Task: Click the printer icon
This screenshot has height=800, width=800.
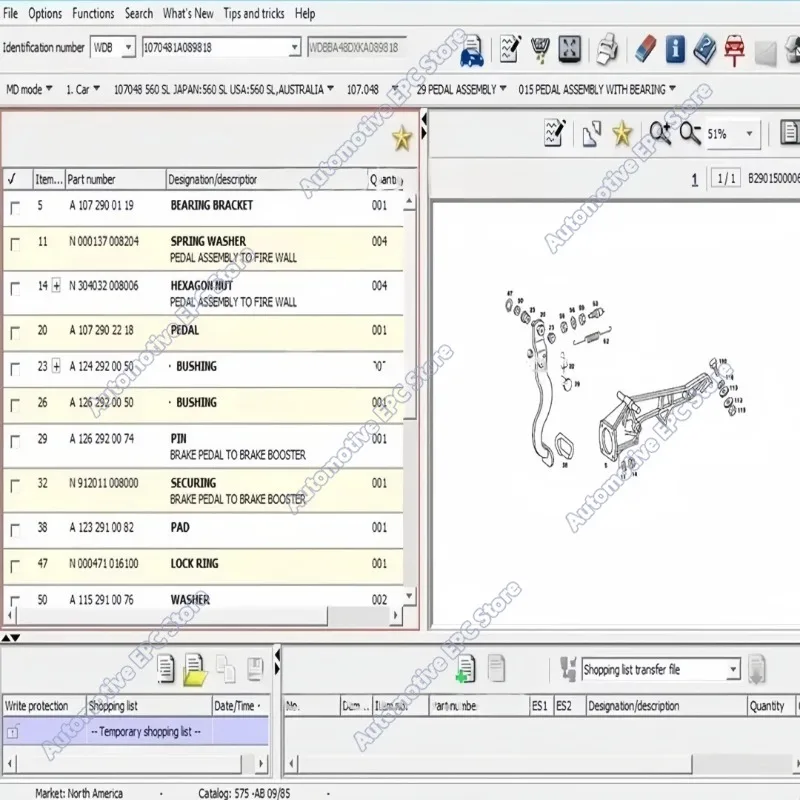Action: [x=607, y=49]
